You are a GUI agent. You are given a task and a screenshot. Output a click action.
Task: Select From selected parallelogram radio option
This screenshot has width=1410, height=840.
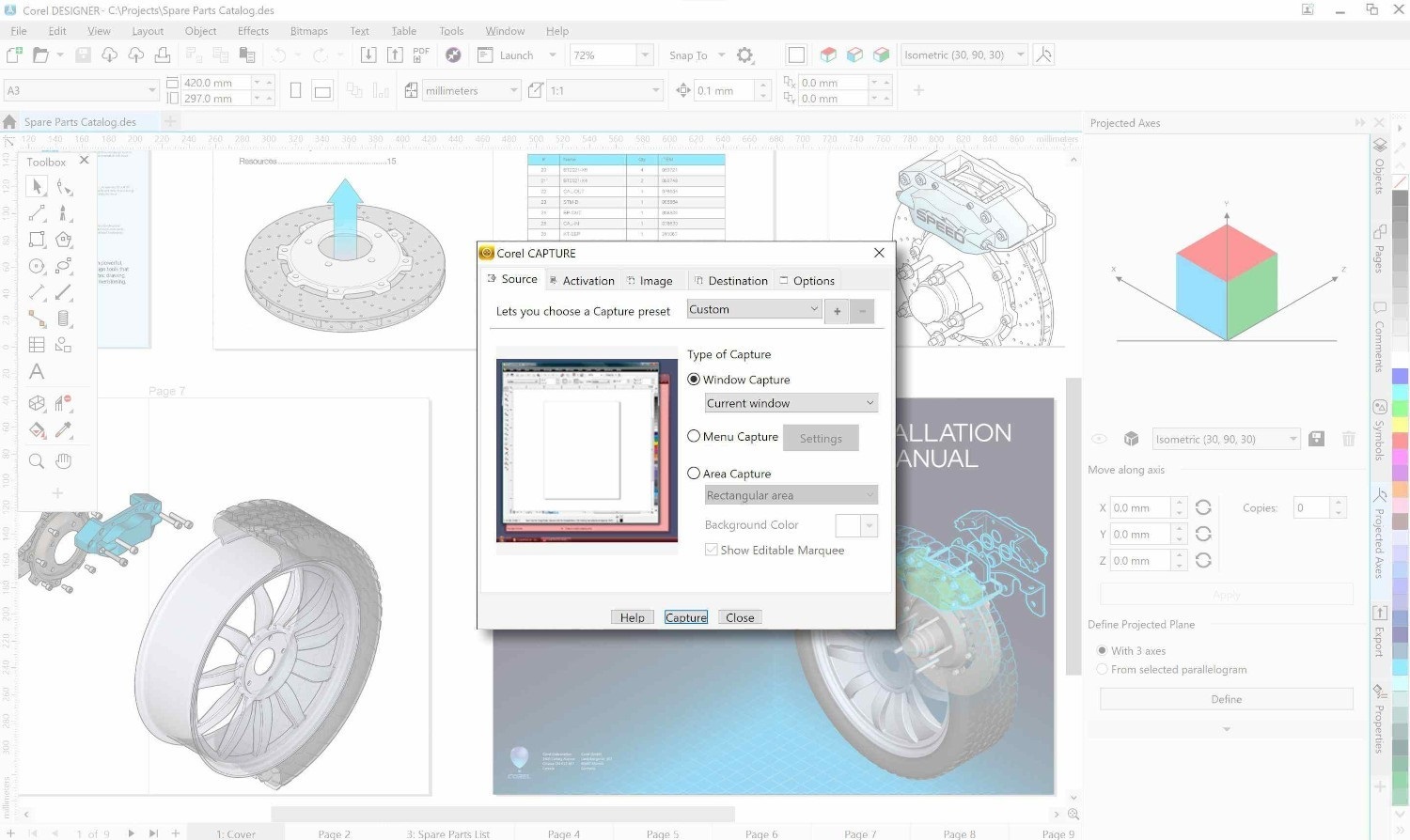coord(1102,669)
